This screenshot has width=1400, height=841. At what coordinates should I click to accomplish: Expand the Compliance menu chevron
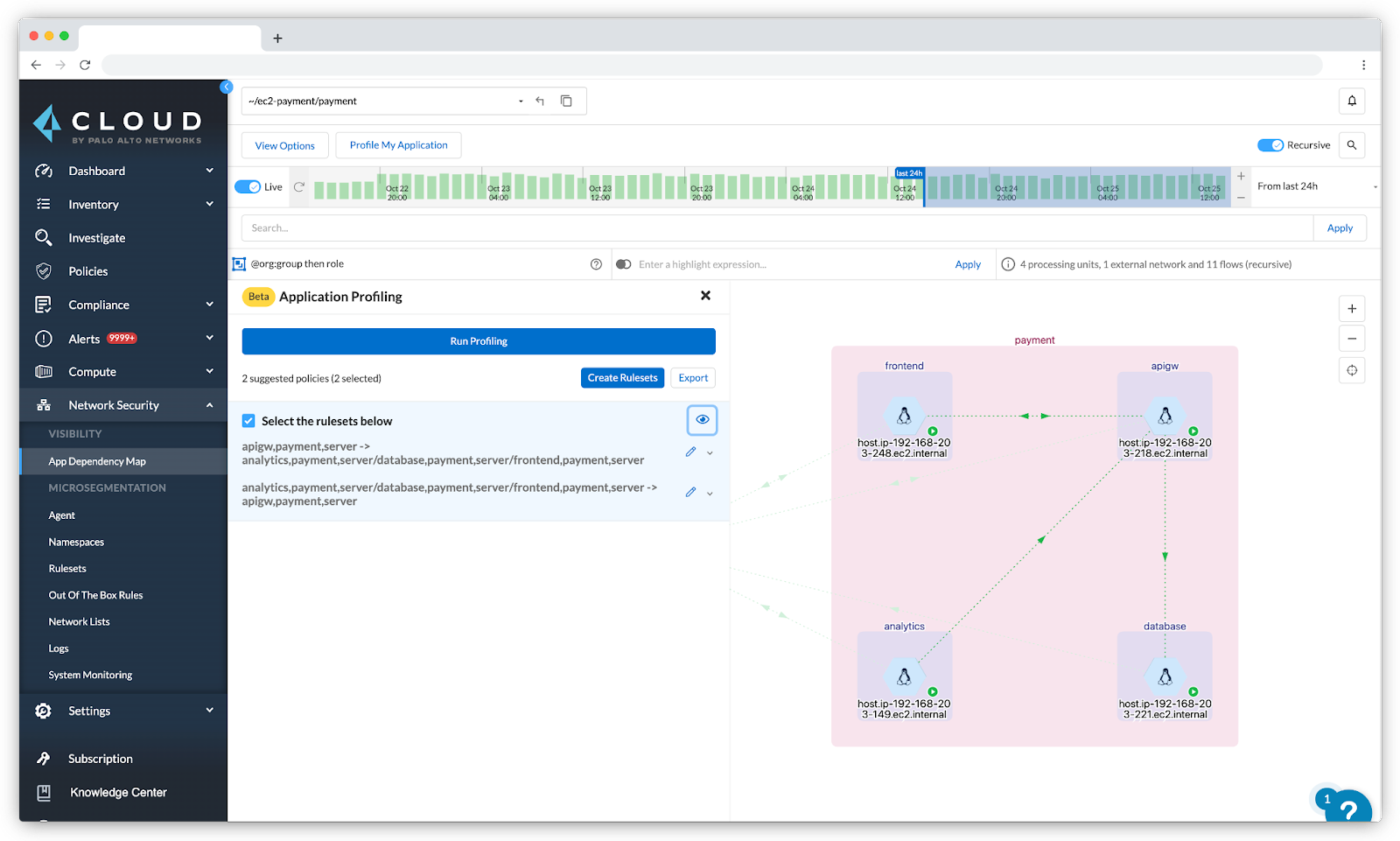(209, 305)
